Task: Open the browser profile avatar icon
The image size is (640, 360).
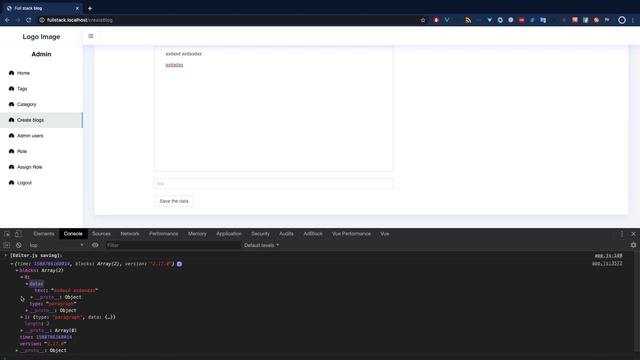Action: (622, 20)
